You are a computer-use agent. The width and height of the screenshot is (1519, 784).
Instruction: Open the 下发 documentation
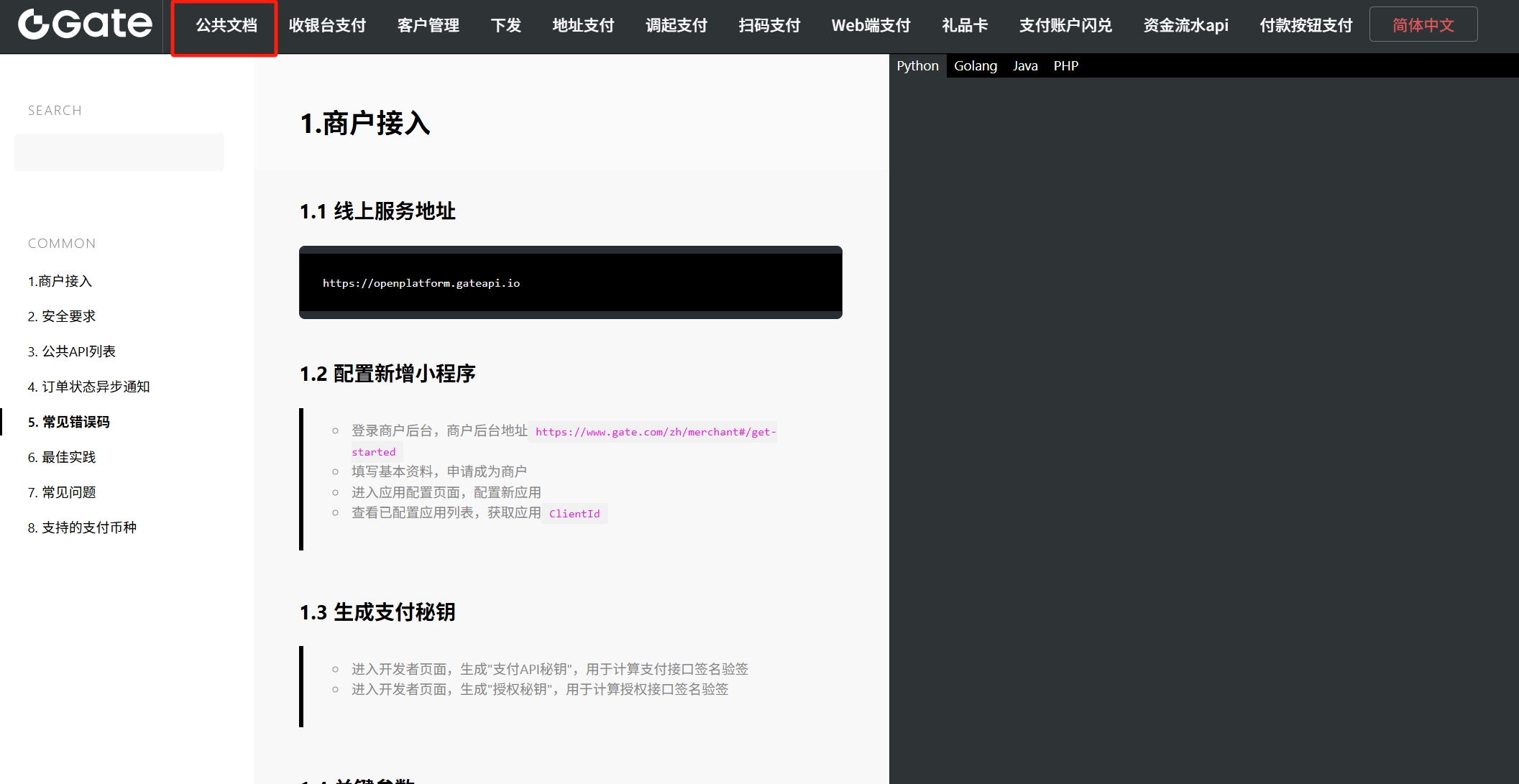(x=505, y=25)
